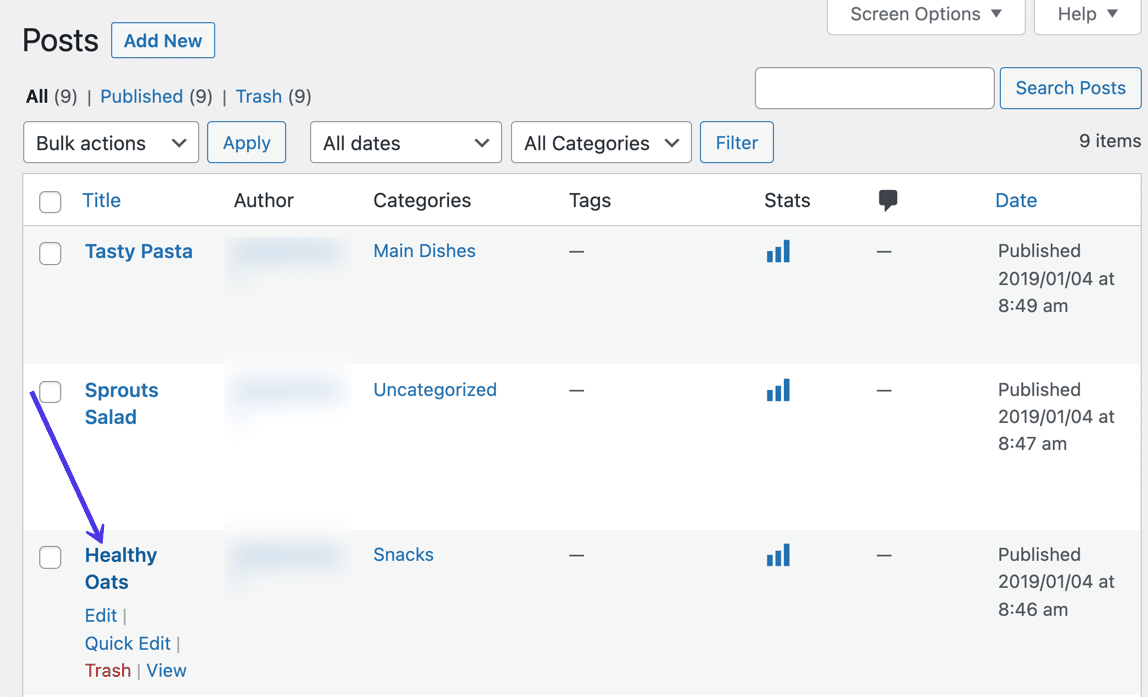Viewport: 1148px width, 697px height.
Task: Check stats for the Healthy Oats post
Action: click(778, 555)
